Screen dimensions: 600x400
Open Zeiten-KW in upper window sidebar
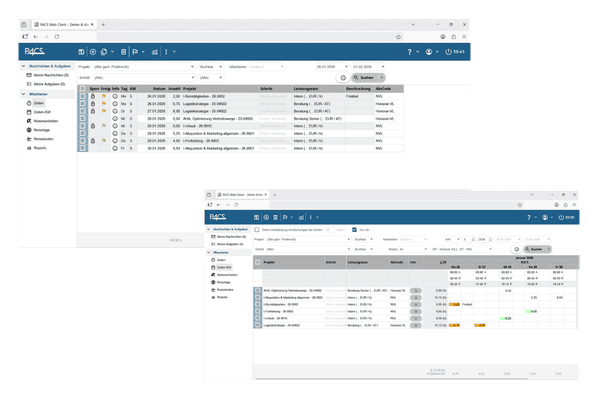42,112
